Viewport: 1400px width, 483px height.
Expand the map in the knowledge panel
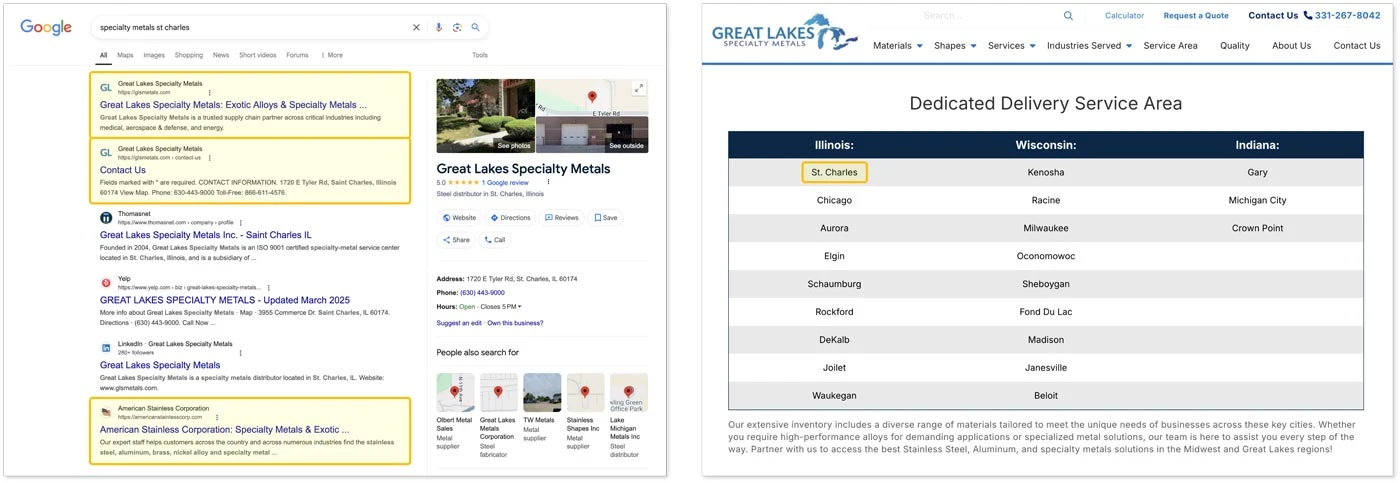(639, 88)
